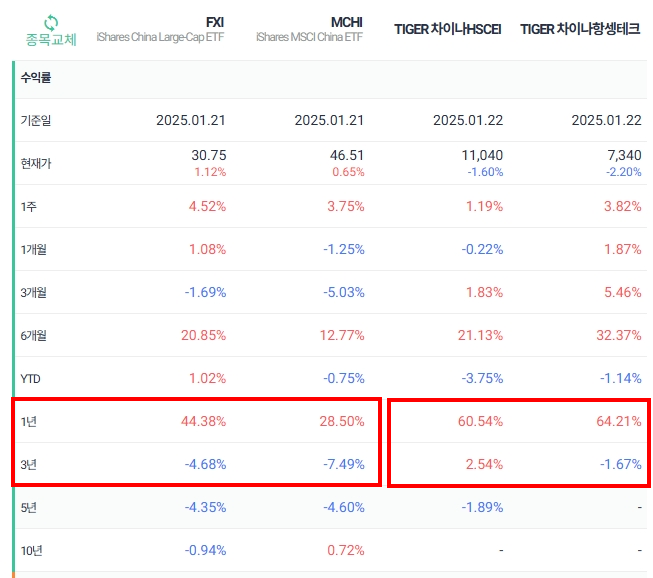653x578 pixels.
Task: Click the 수익률 section heading
Action: [x=36, y=77]
